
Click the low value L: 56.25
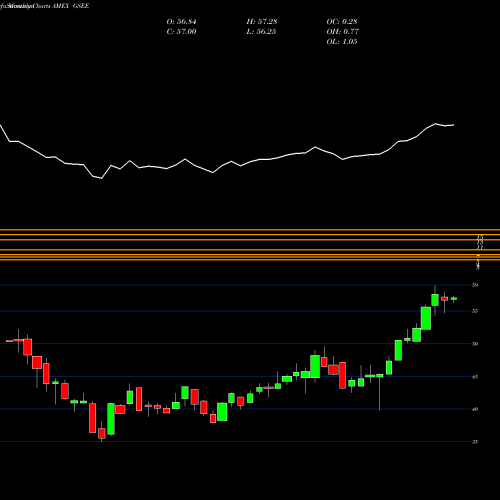(262, 32)
